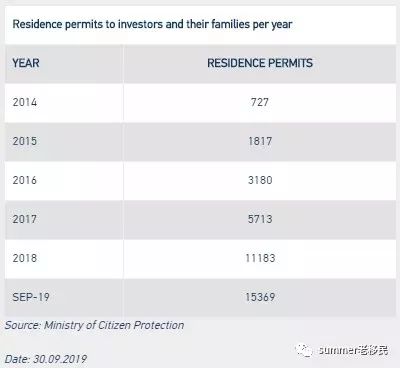Select the table title about residence permits
400x368 pixels.
[152, 24]
